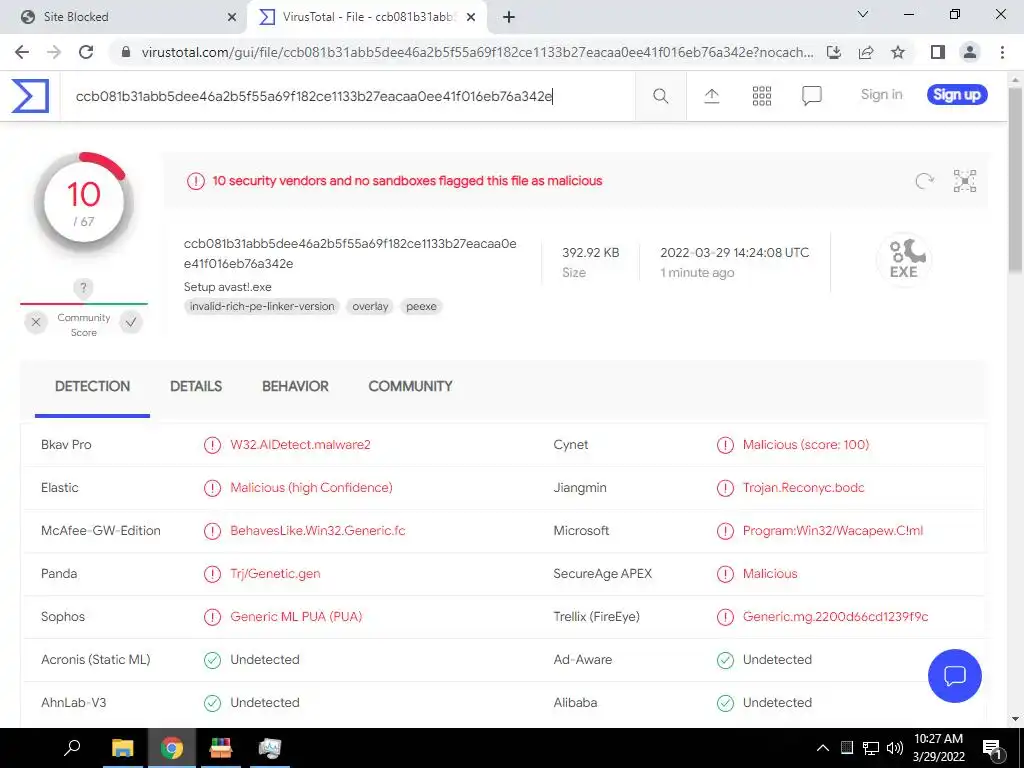Open the COMMUNITY tab
Viewport: 1024px width, 768px height.
pos(410,386)
